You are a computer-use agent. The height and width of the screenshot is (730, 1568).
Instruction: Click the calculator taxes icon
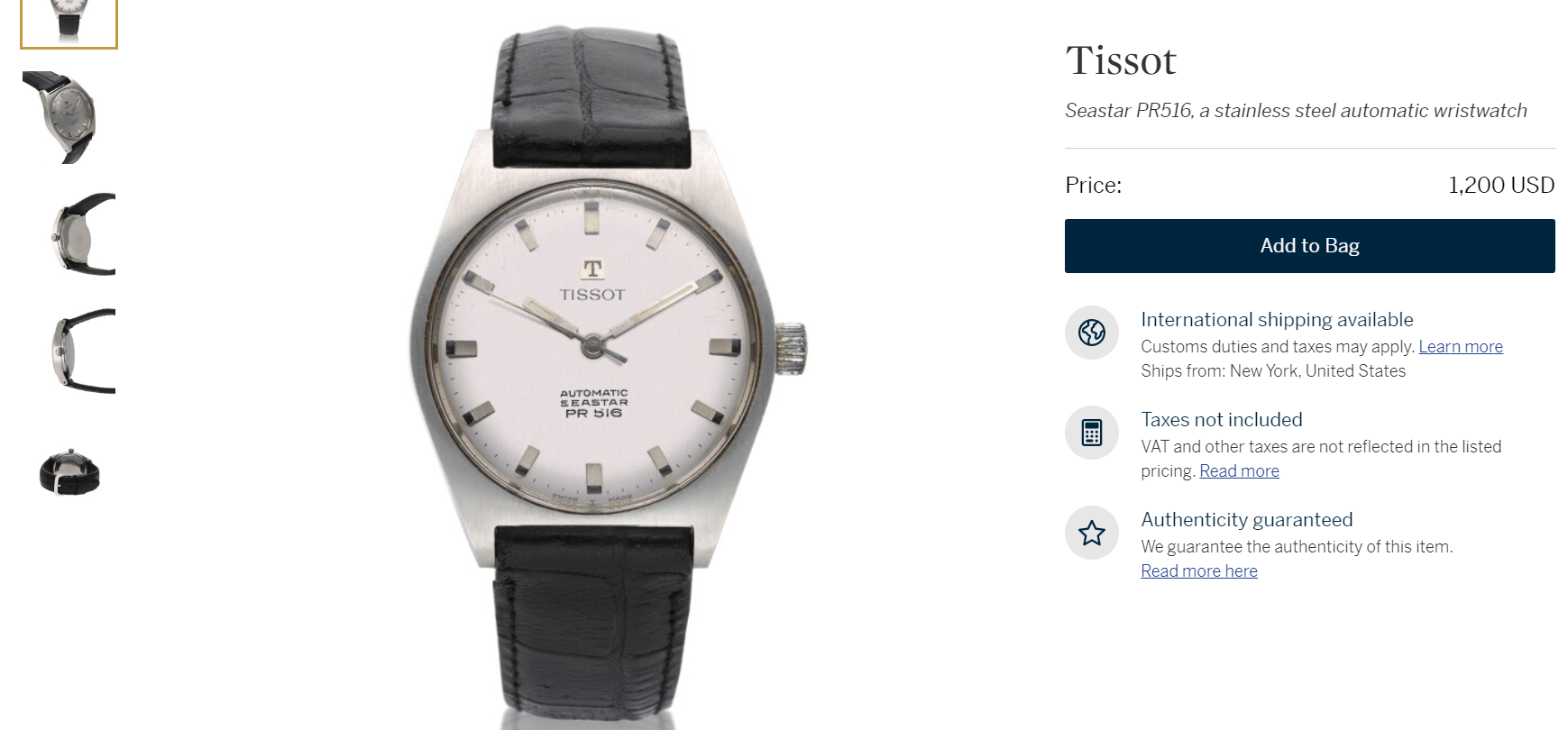[1092, 433]
